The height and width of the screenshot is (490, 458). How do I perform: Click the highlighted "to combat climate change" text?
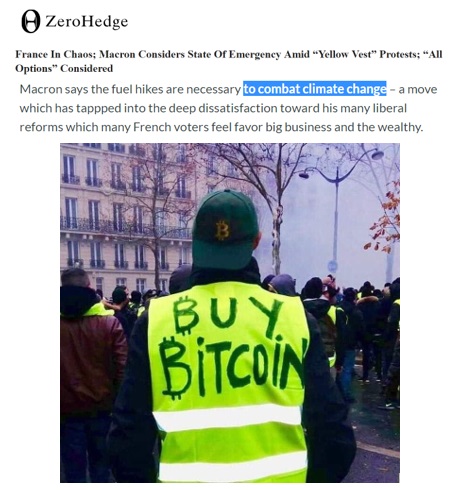(315, 89)
